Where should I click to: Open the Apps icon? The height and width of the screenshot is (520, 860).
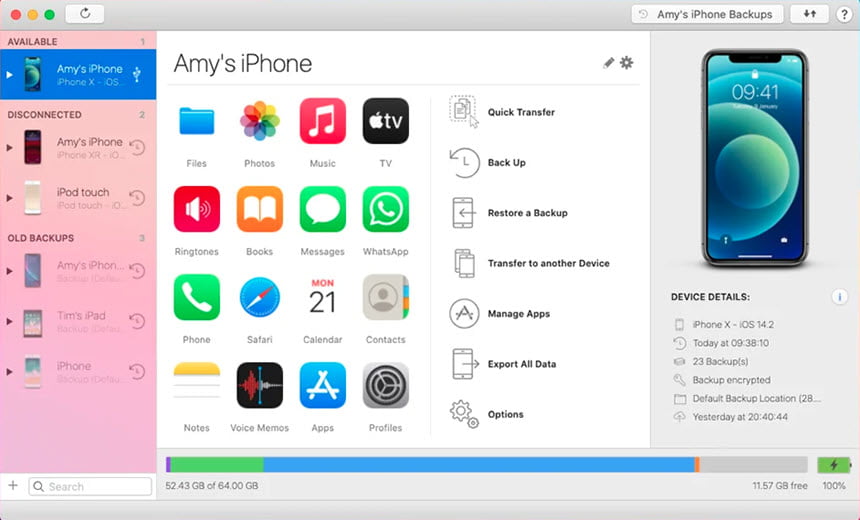tap(322, 385)
